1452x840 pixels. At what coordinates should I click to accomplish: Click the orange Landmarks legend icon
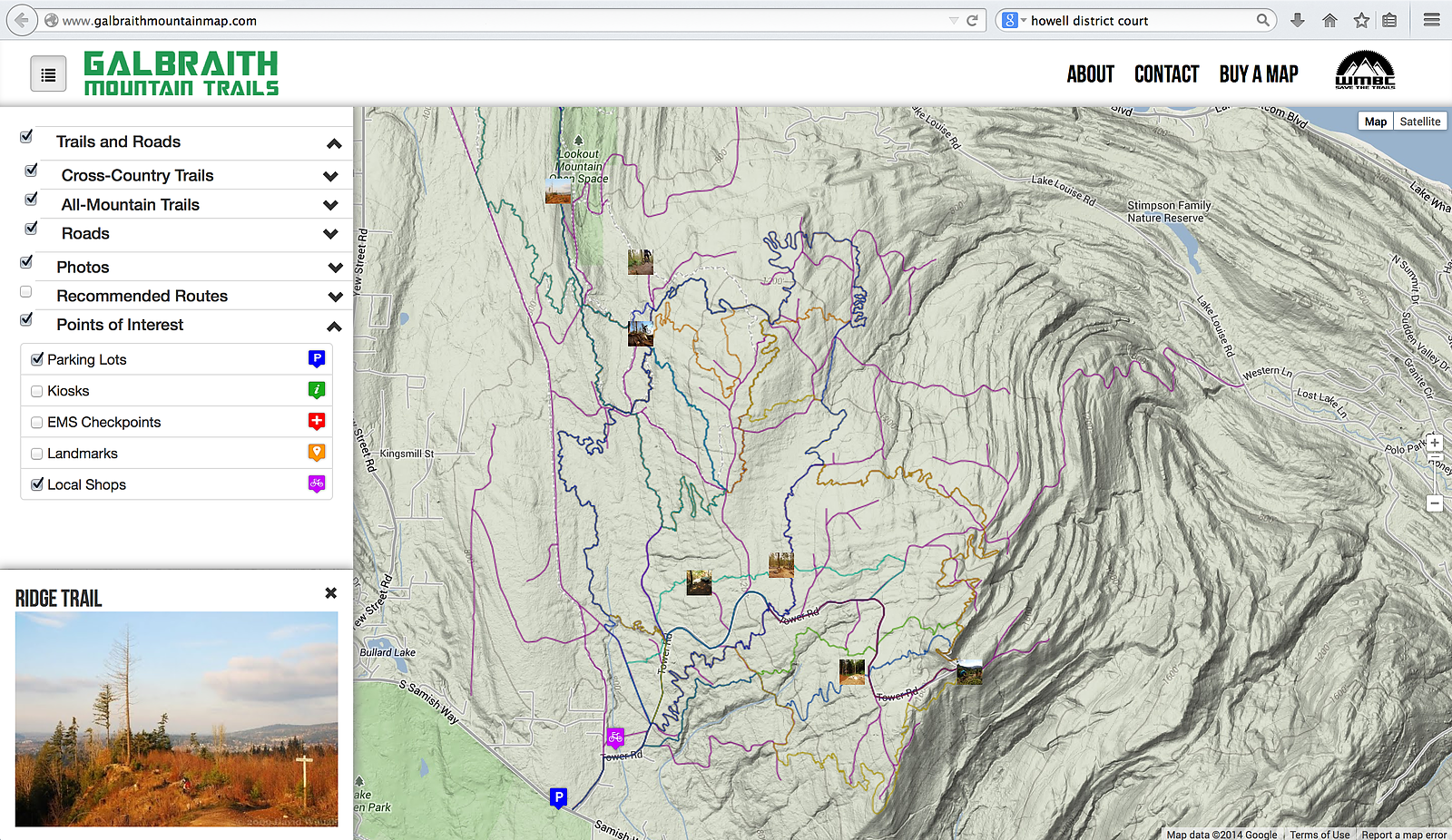click(317, 453)
